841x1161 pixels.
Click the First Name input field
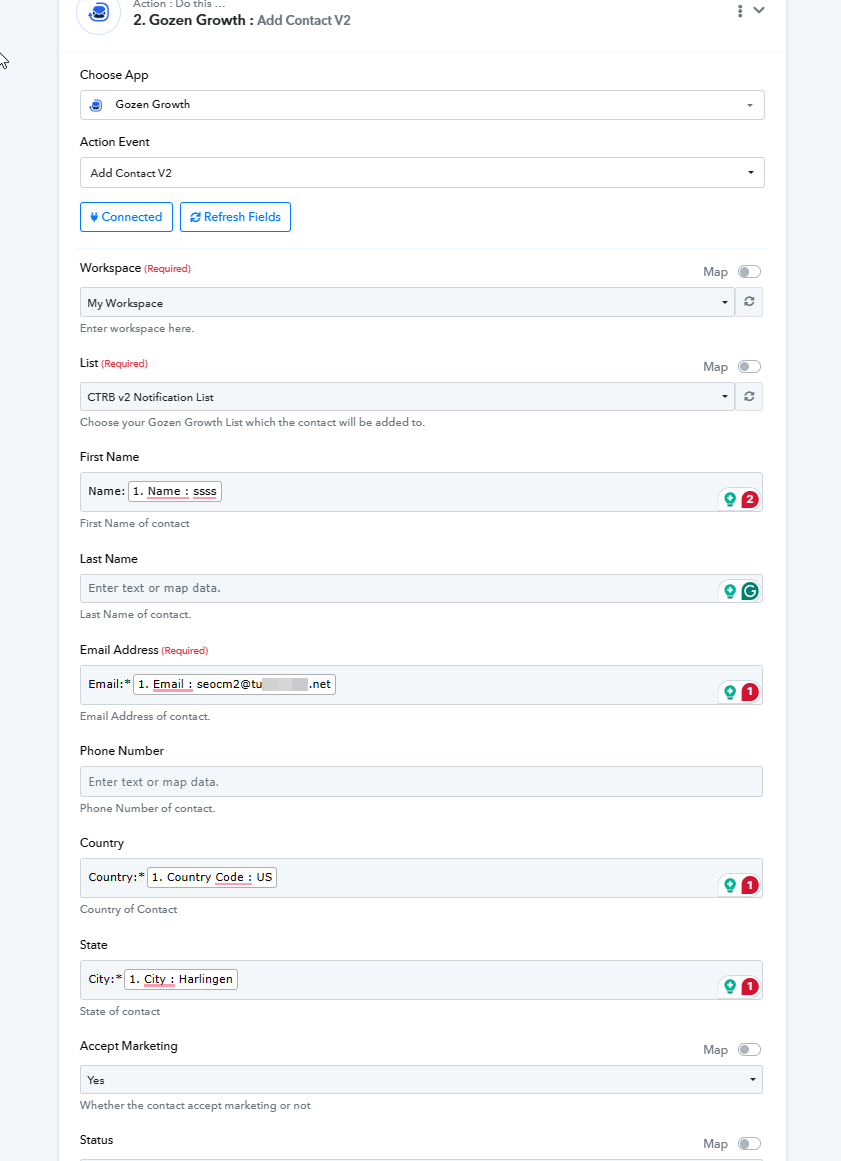(421, 492)
